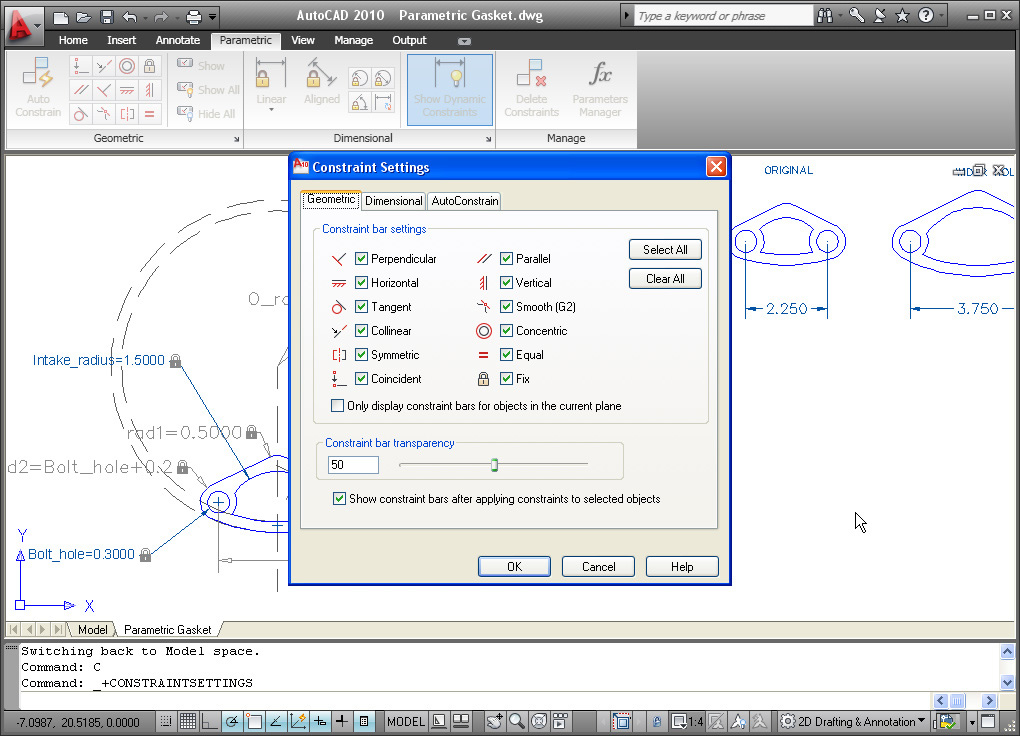Toggle Grid Display in the status bar
The height and width of the screenshot is (736, 1020).
(187, 721)
